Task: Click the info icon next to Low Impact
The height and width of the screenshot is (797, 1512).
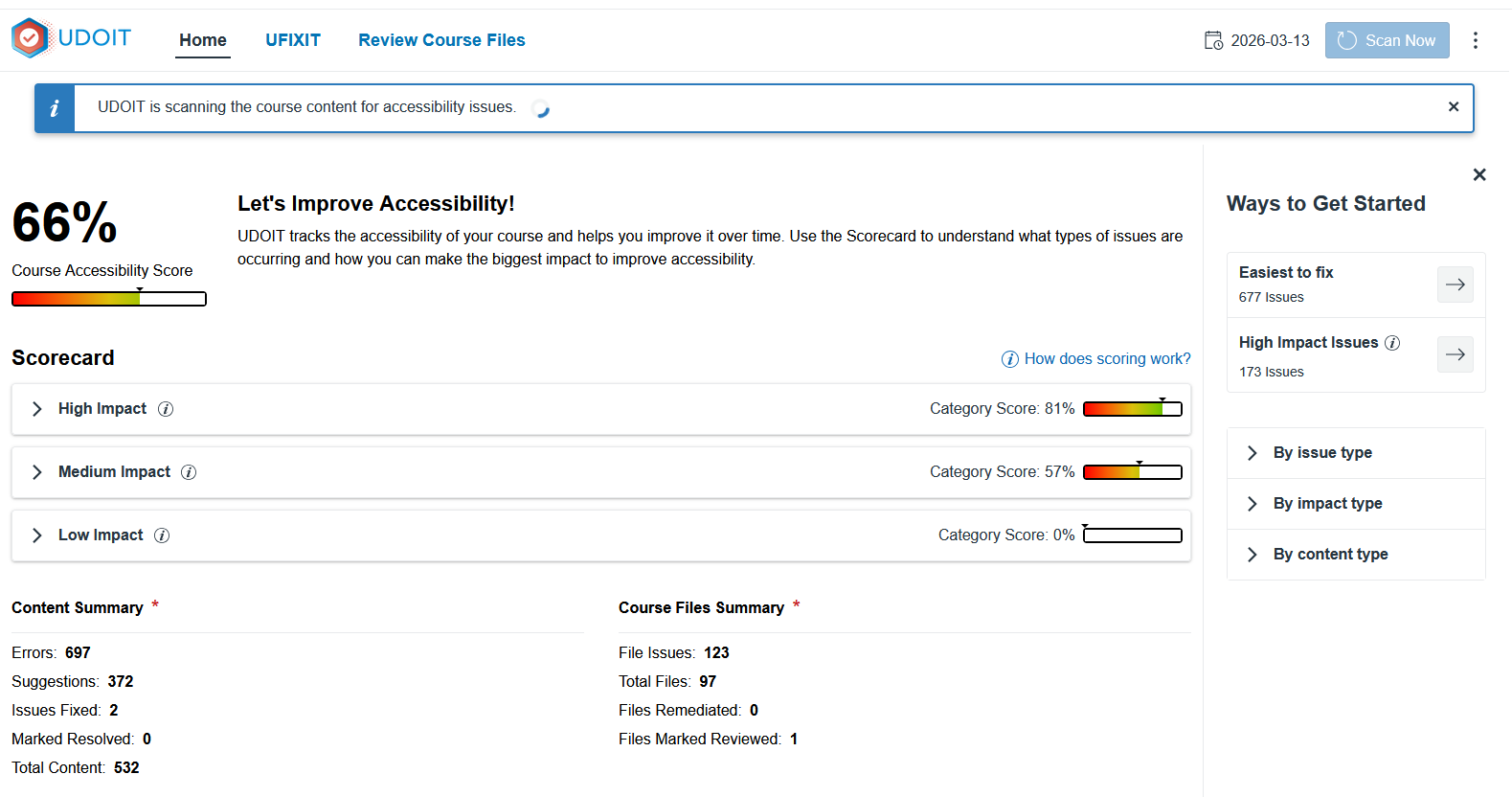Action: [162, 535]
